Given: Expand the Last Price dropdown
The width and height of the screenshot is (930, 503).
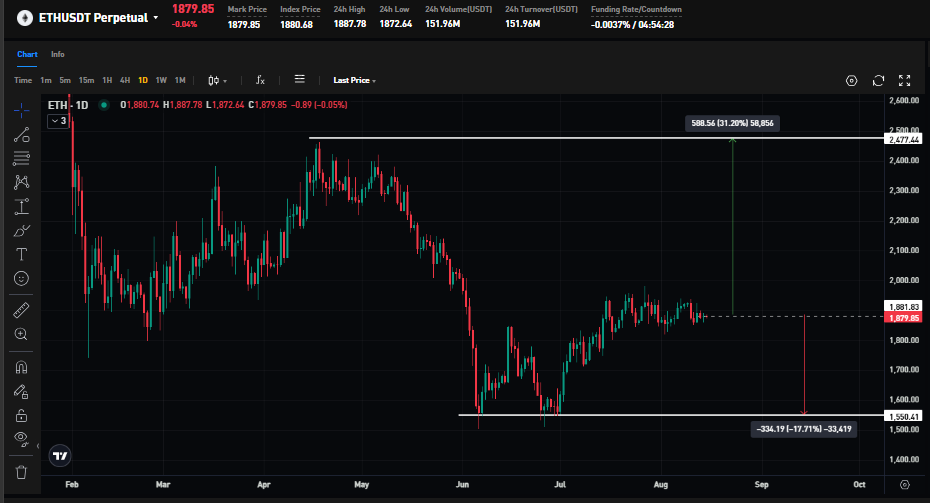Looking at the screenshot, I should point(354,80).
